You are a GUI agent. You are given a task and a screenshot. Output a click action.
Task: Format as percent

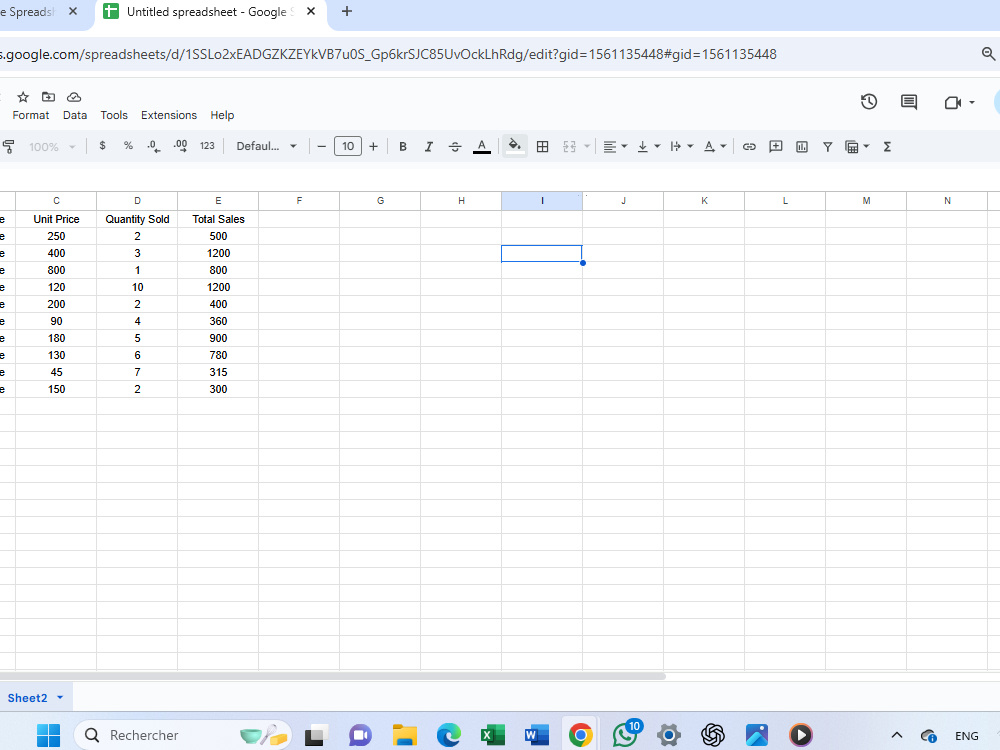(128, 146)
